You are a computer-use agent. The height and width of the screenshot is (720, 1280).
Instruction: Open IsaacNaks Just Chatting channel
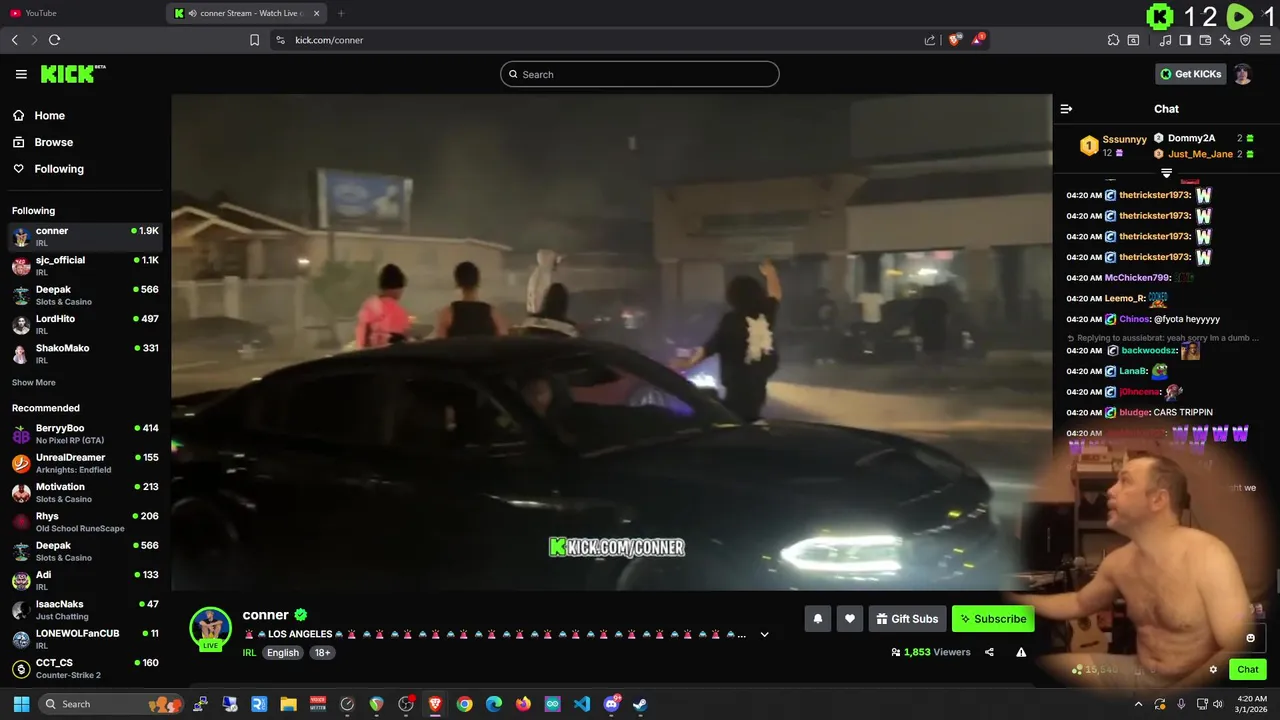click(85, 610)
